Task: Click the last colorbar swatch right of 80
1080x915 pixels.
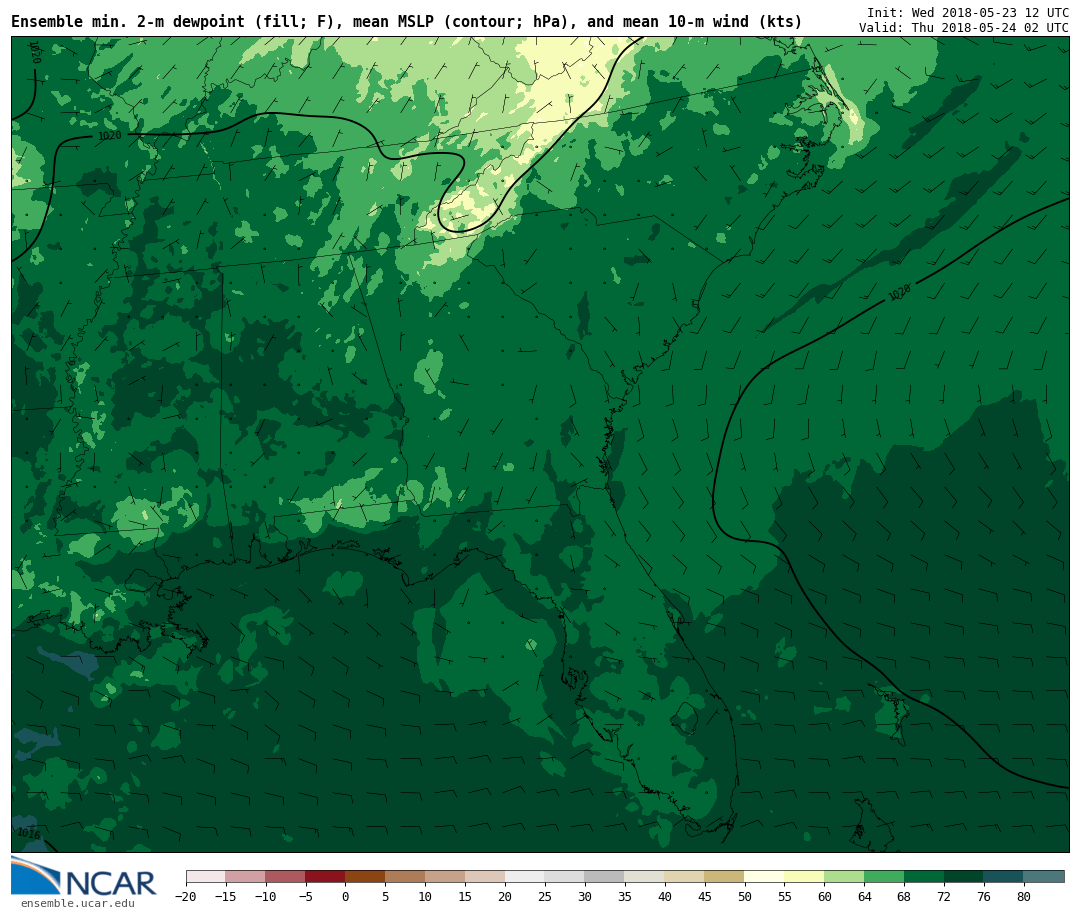Action: coord(1044,877)
